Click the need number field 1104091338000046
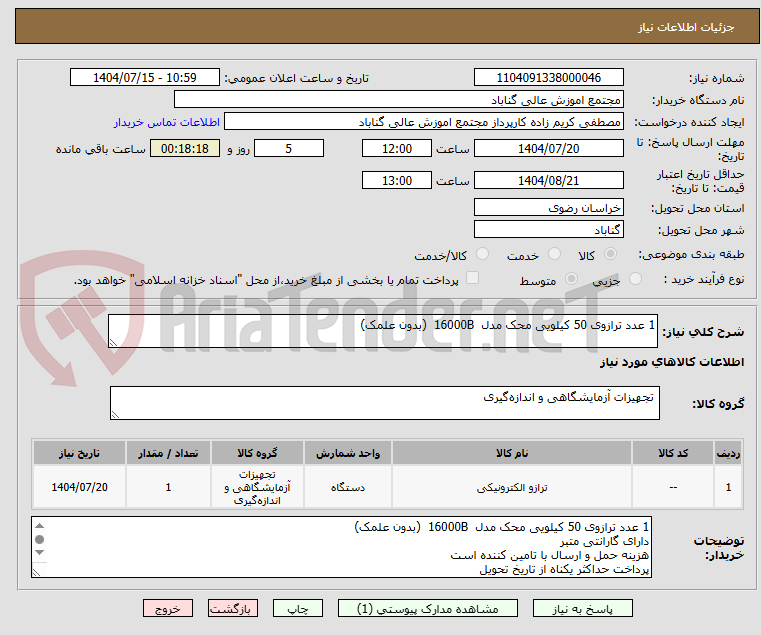The width and height of the screenshot is (761, 635). pos(548,78)
